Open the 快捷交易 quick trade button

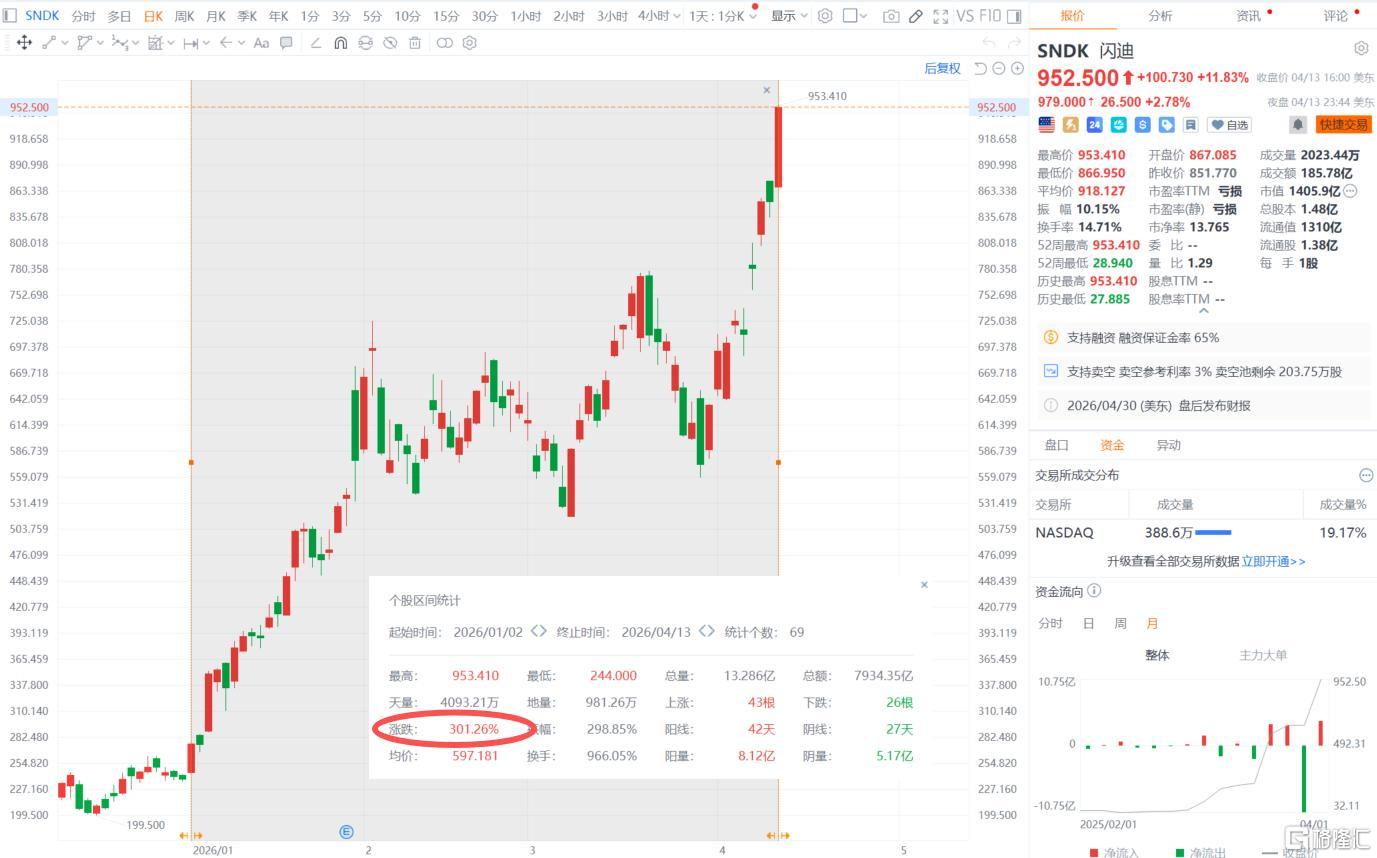(1343, 125)
